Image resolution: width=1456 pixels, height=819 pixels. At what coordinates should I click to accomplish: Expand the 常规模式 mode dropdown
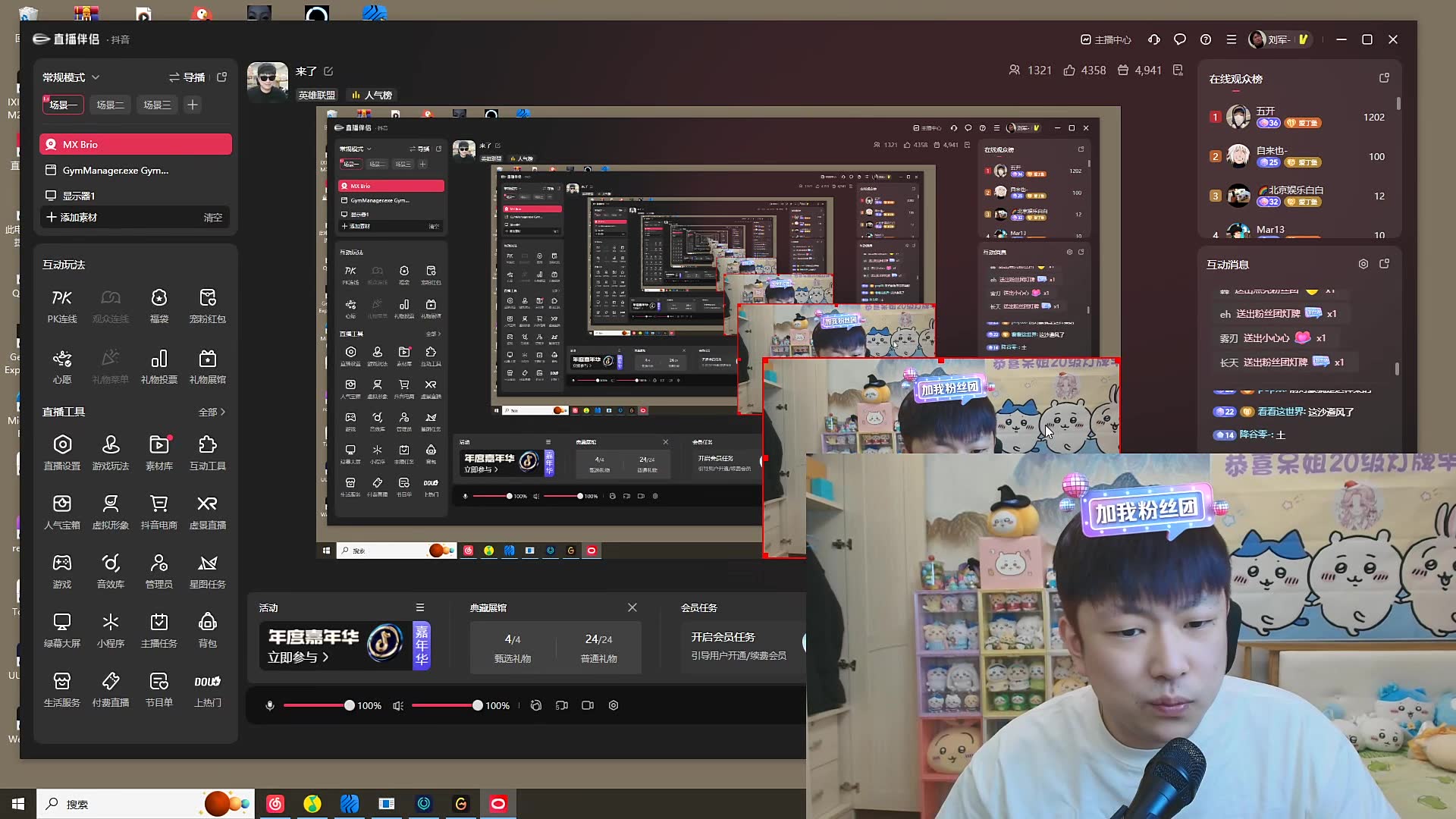[x=71, y=77]
